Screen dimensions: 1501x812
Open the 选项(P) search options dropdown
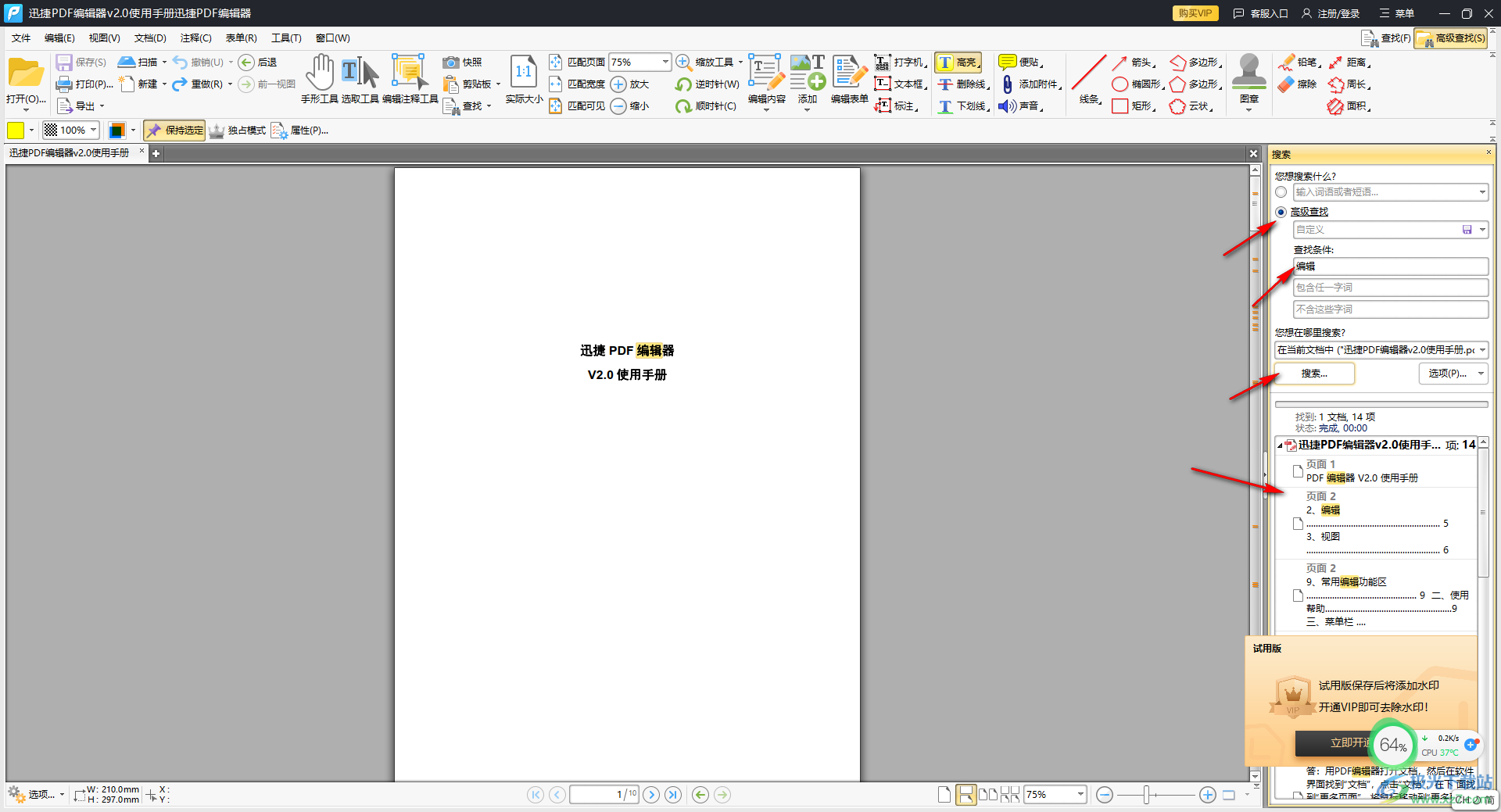coord(1453,374)
